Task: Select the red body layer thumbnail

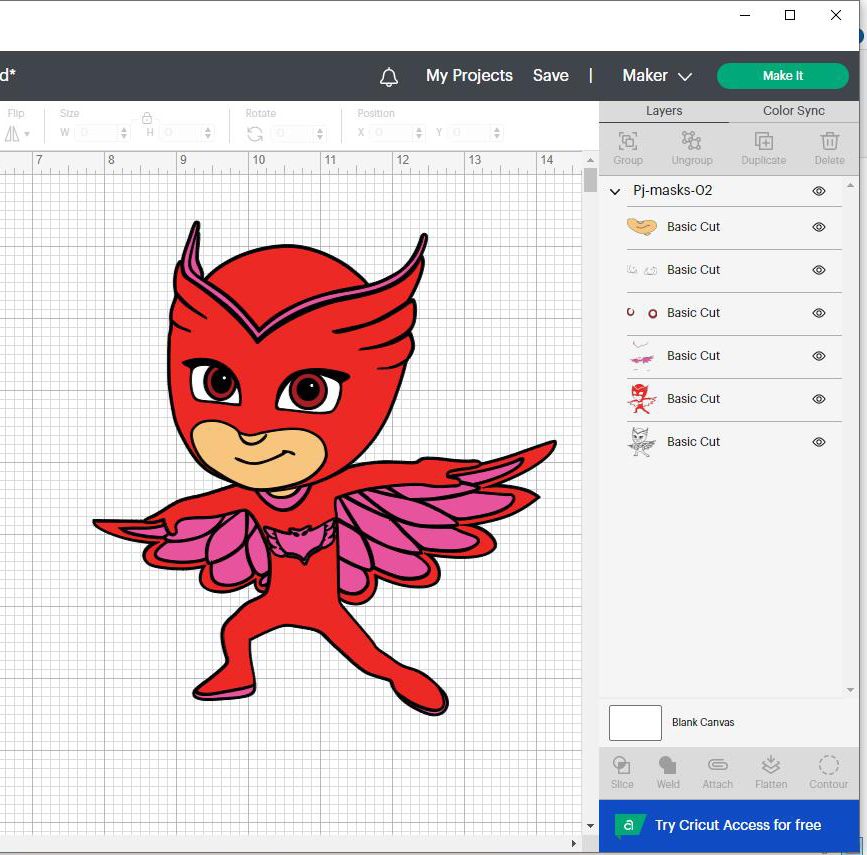Action: [x=641, y=399]
